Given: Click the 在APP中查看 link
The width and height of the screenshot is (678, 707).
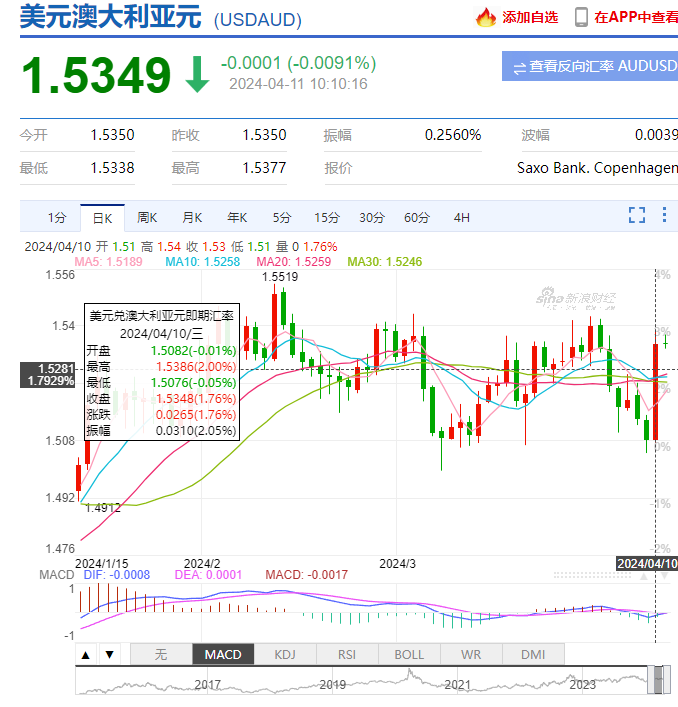Looking at the screenshot, I should point(635,17).
